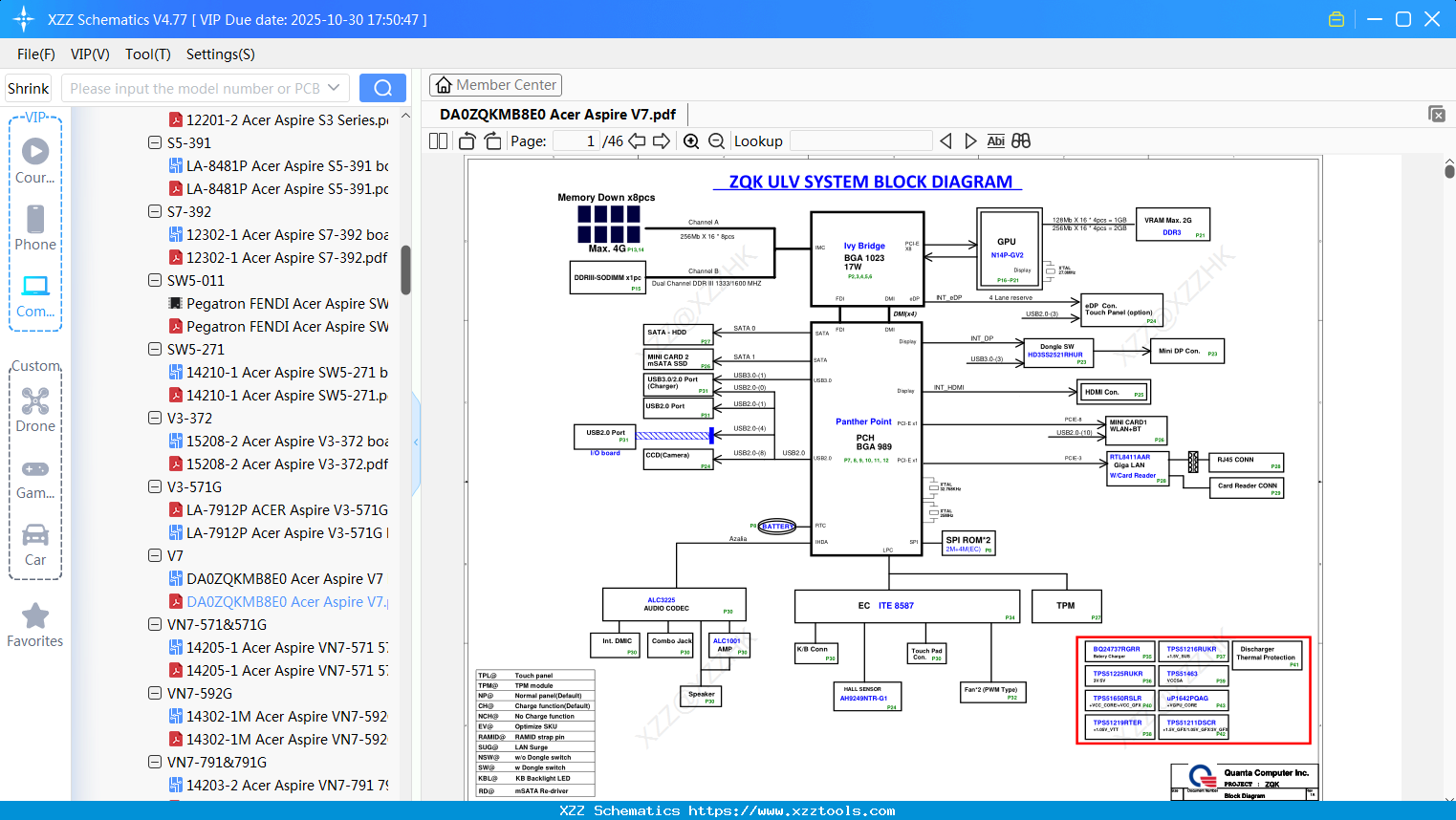Open the Settings(S) menu
The width and height of the screenshot is (1456, 820).
coord(221,54)
